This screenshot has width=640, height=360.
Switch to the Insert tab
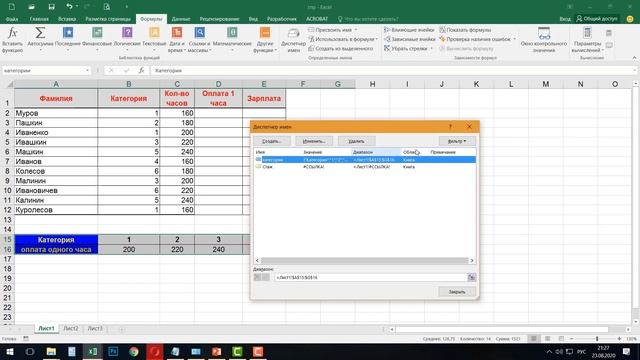point(67,19)
